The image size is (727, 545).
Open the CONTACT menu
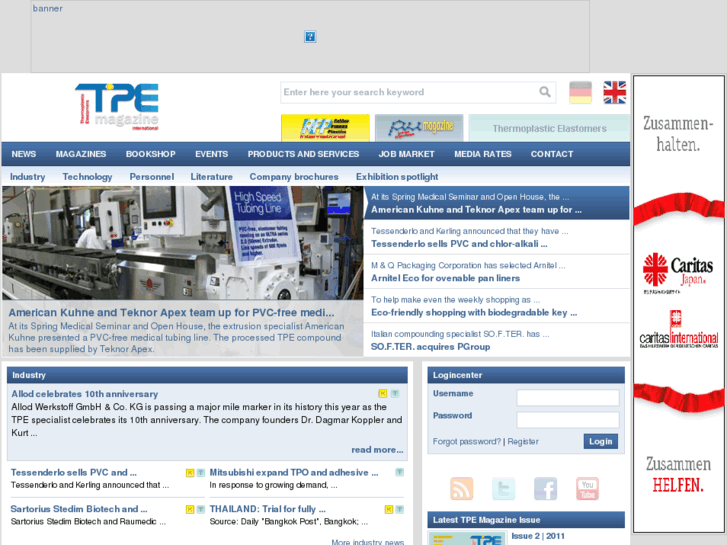pyautogui.click(x=552, y=154)
